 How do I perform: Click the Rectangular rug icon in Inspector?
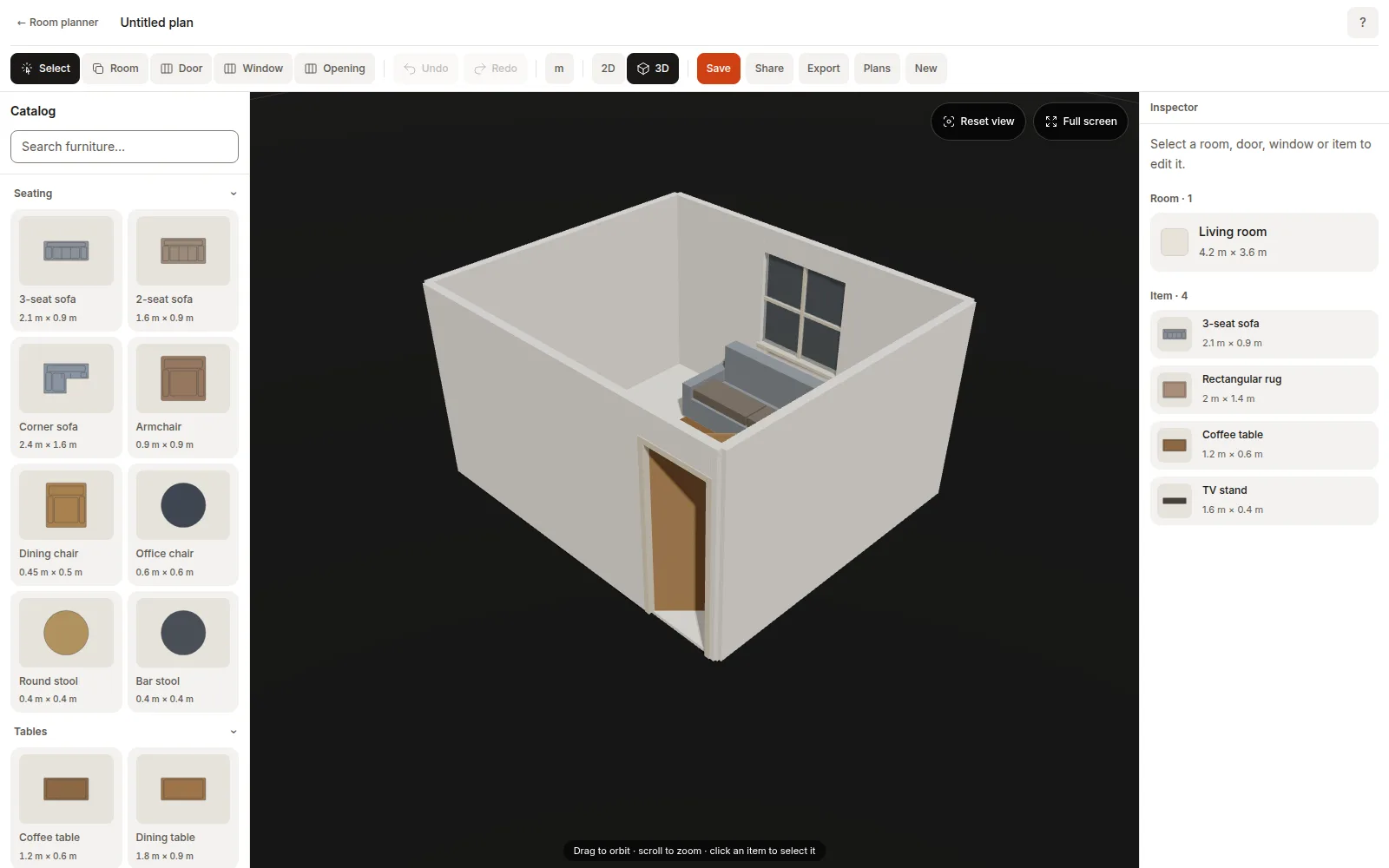coord(1175,390)
